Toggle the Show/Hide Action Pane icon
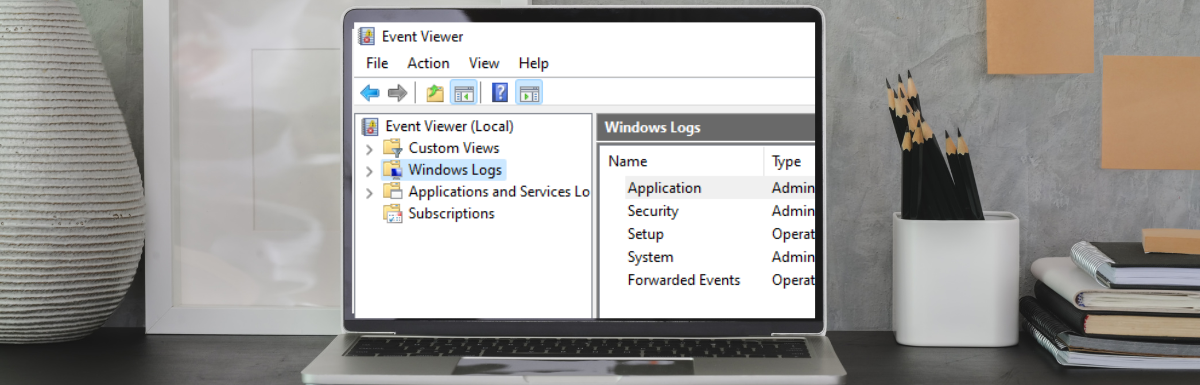This screenshot has width=1200, height=385. [x=529, y=93]
